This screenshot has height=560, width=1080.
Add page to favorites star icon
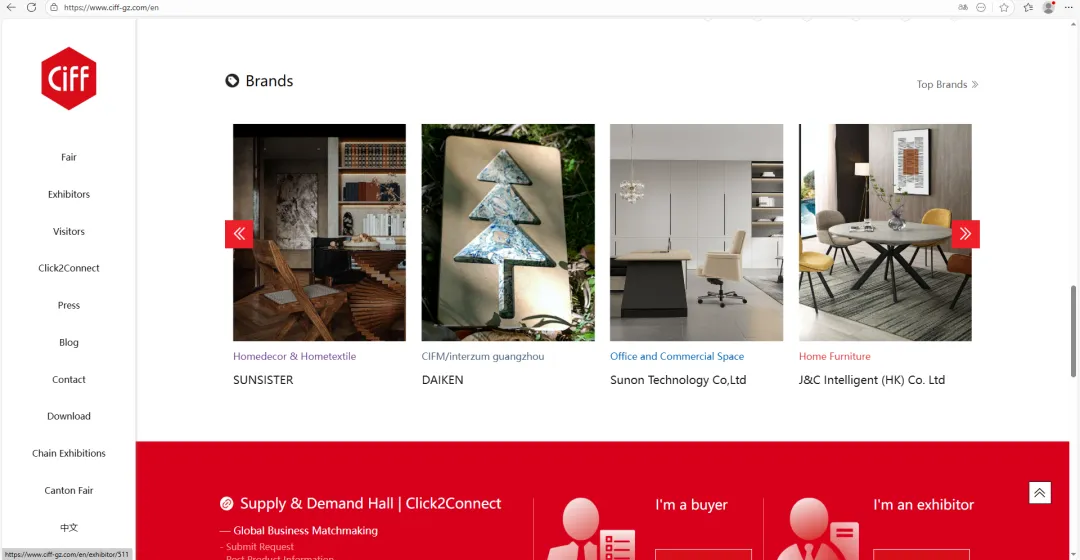coord(1004,8)
